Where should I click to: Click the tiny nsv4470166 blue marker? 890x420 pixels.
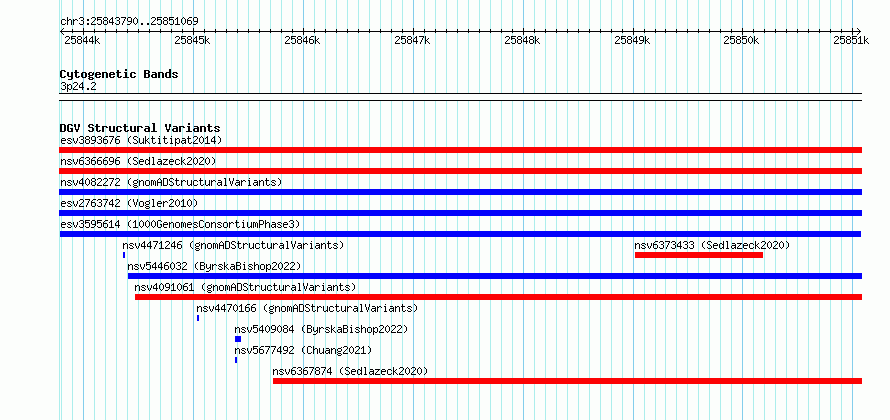coord(198,318)
